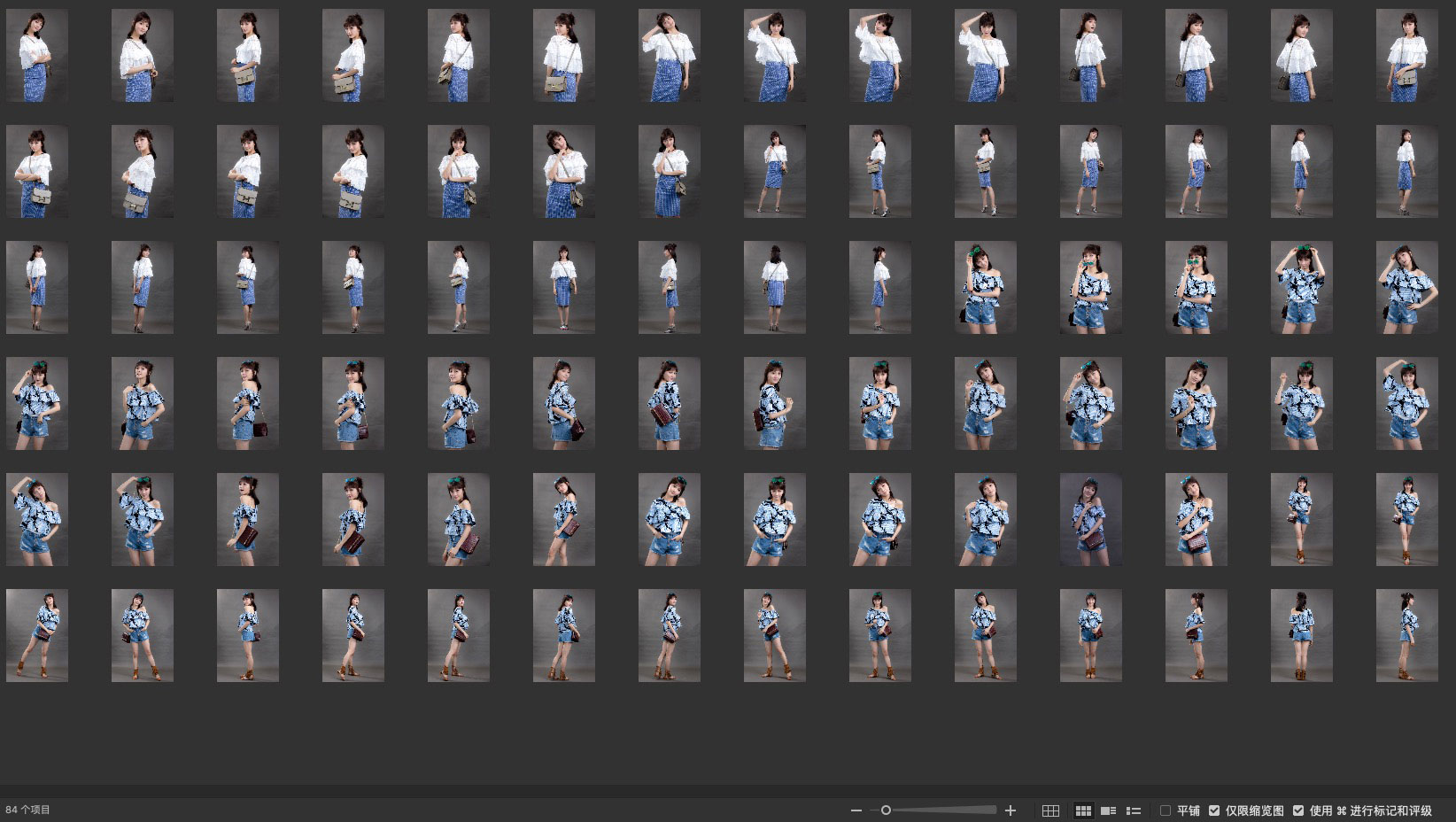Select the last thumbnail in the bottom row

pyautogui.click(x=1406, y=635)
